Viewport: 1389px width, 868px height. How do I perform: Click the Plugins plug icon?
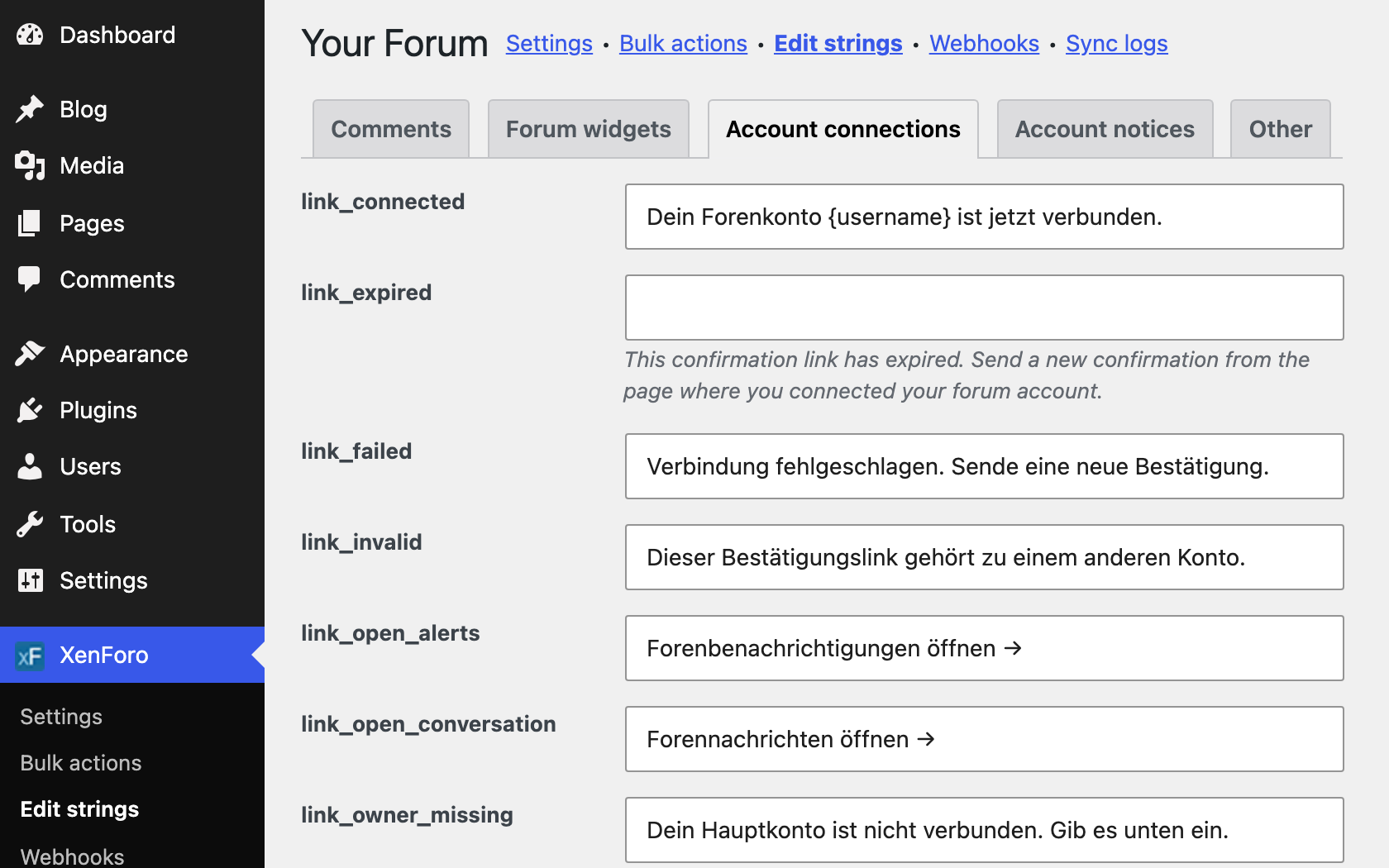pos(30,410)
